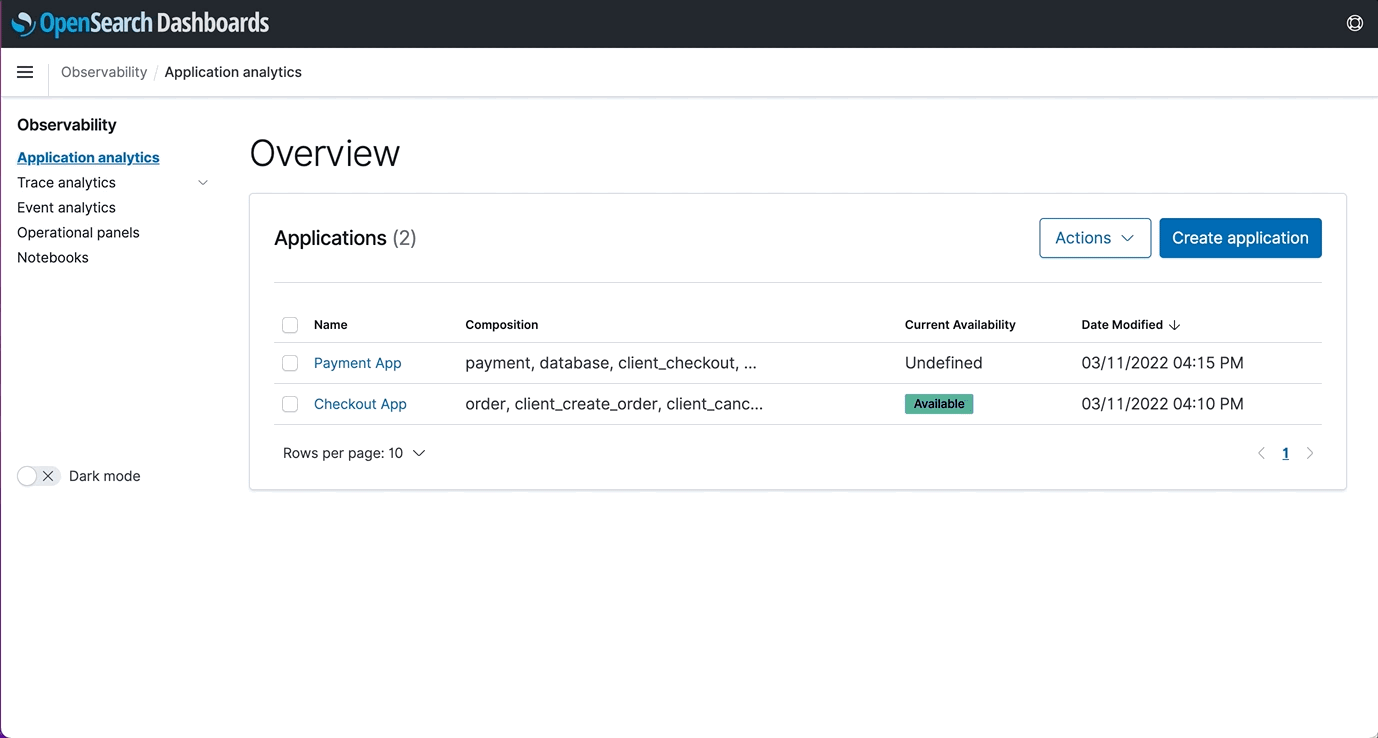This screenshot has height=738, width=1378.
Task: Select page 1 in pagination
Action: tap(1286, 453)
